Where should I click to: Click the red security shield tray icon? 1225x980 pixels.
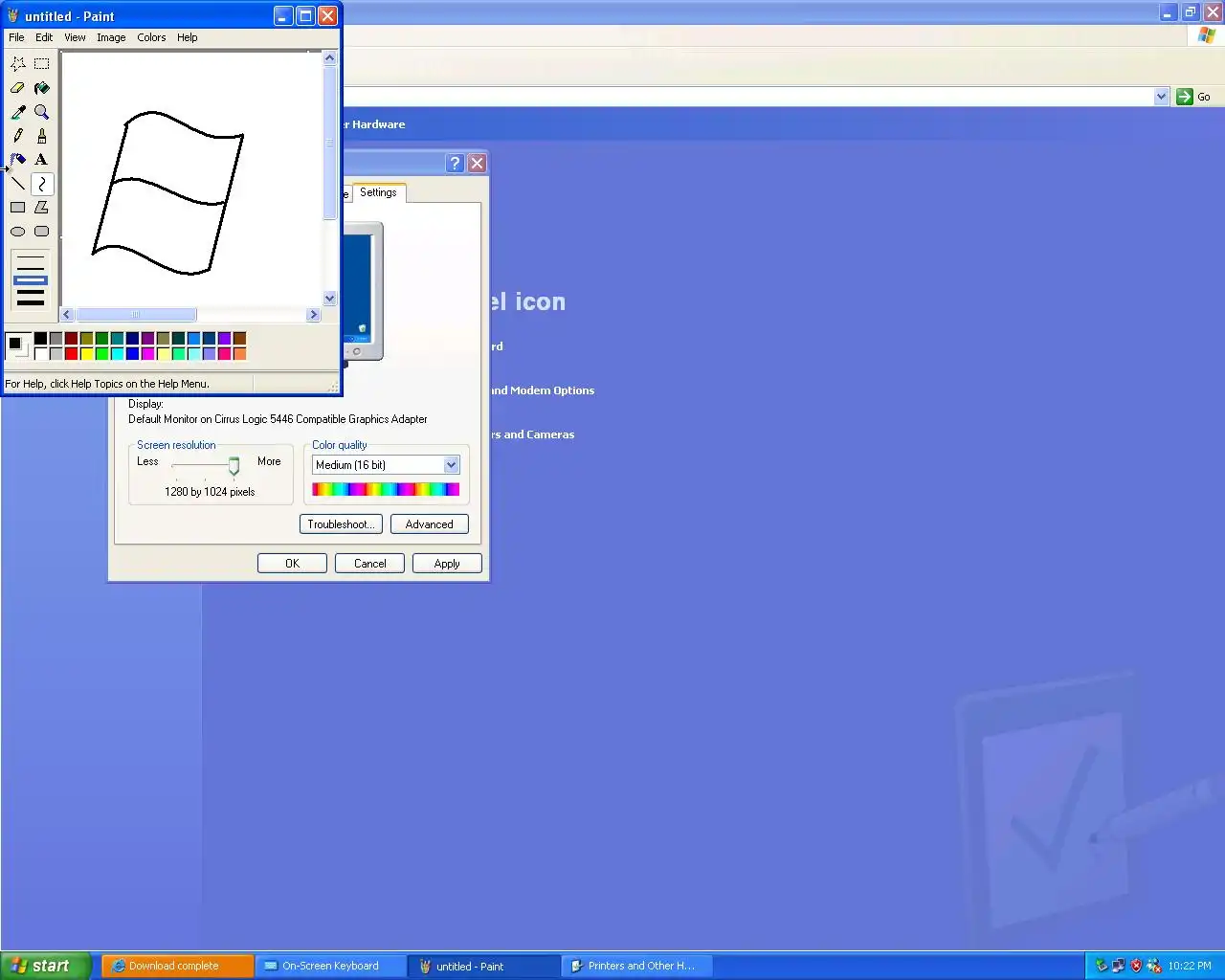pyautogui.click(x=1136, y=966)
